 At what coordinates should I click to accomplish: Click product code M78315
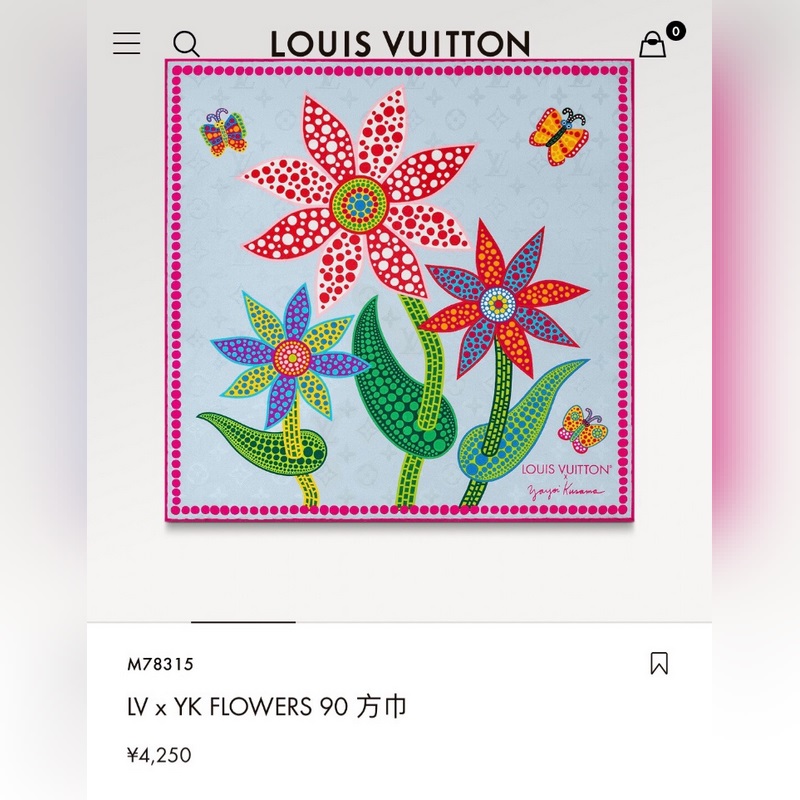coord(160,664)
